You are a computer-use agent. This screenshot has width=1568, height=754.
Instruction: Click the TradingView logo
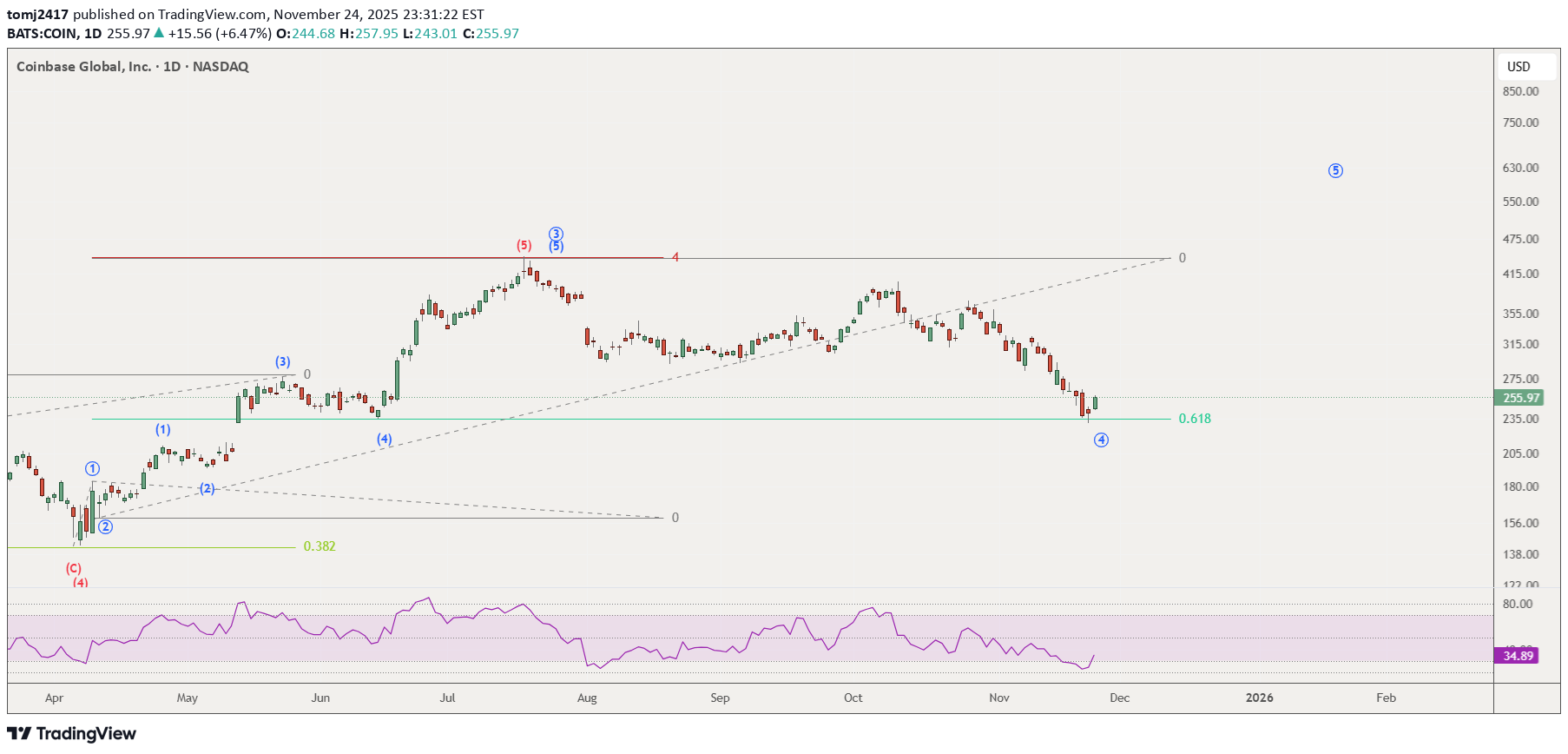[x=71, y=734]
